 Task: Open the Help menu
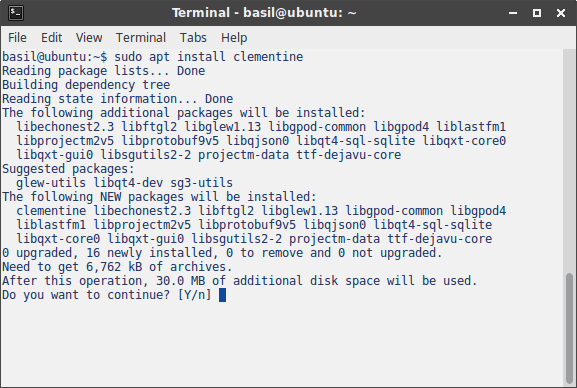click(x=234, y=38)
